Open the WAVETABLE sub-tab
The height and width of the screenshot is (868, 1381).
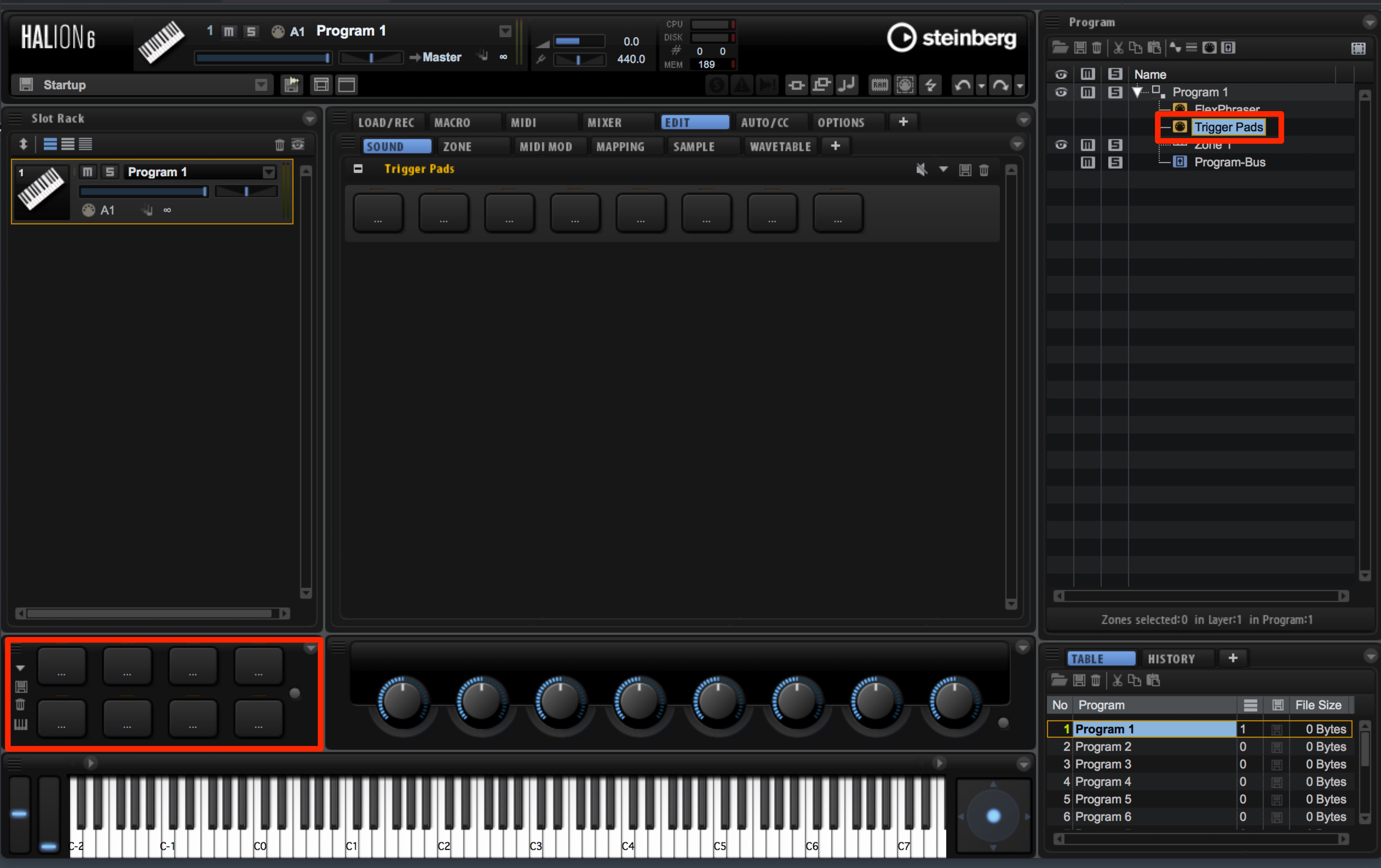click(x=780, y=146)
